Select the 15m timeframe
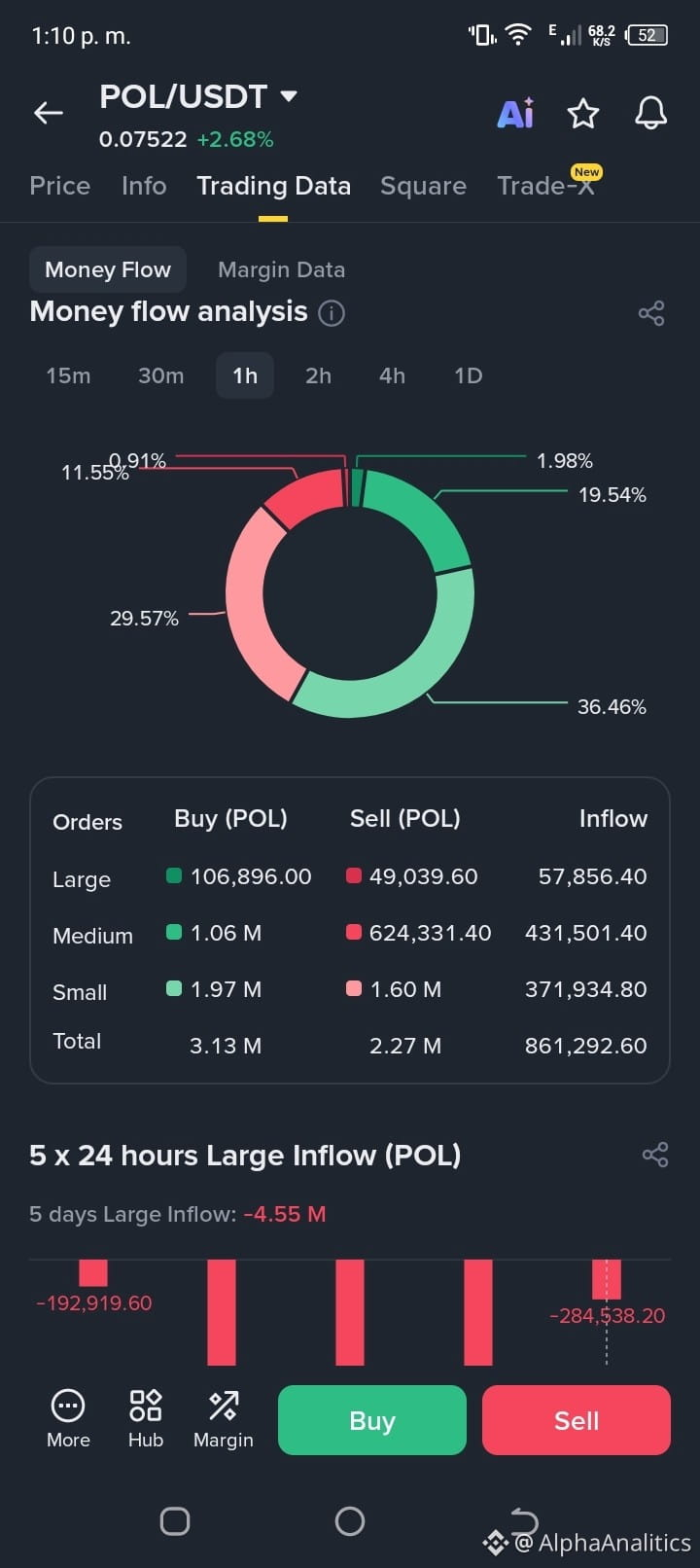Screen dimensions: 700x1568 point(68,375)
